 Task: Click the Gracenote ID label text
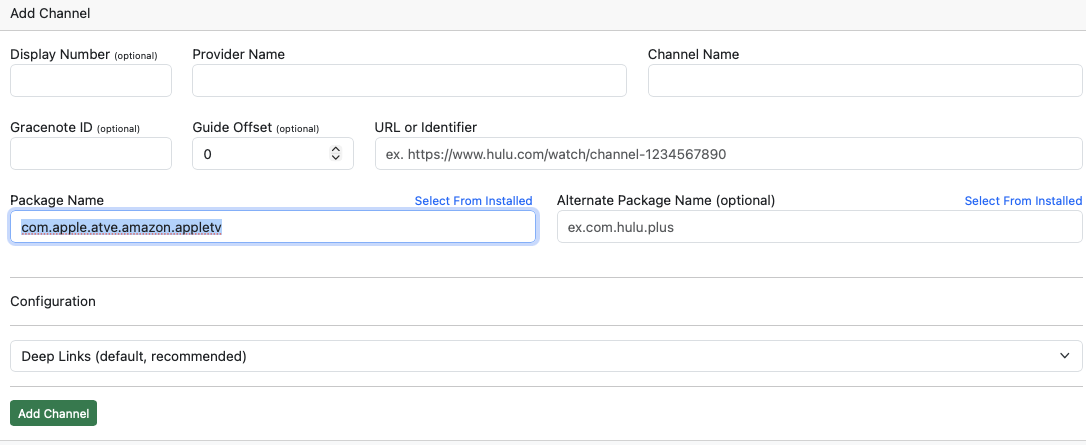pos(51,127)
